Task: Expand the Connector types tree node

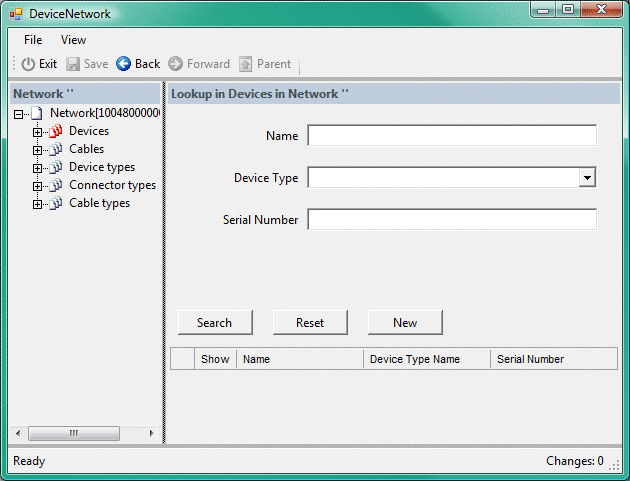Action: pyautogui.click(x=37, y=186)
